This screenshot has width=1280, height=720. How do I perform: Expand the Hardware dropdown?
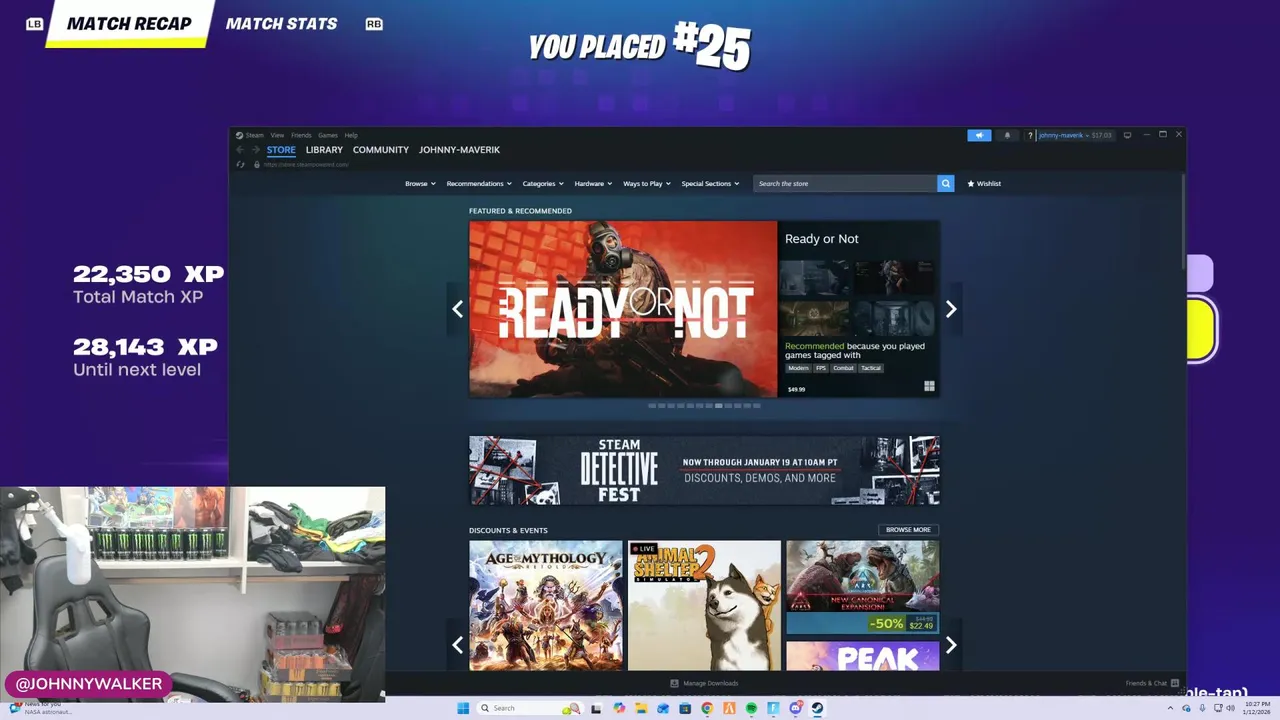(x=593, y=184)
